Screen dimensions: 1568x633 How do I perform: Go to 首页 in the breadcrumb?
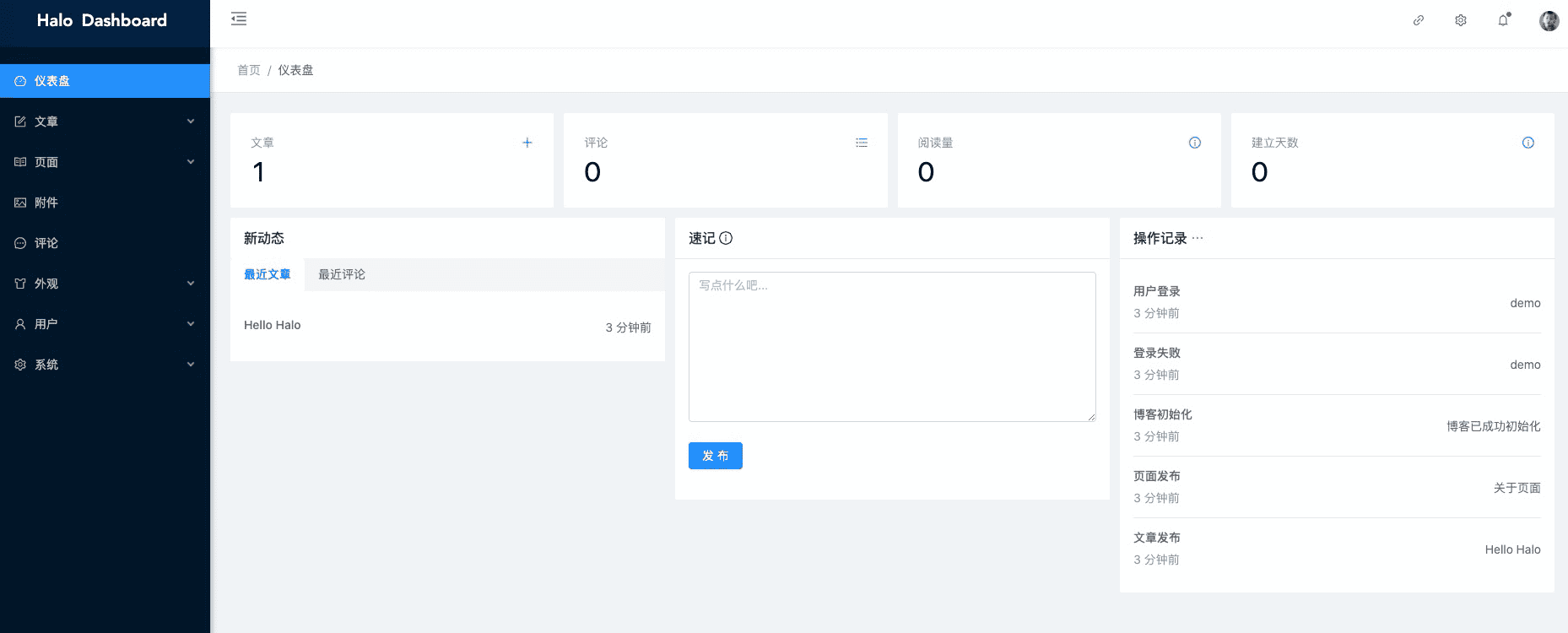click(249, 70)
